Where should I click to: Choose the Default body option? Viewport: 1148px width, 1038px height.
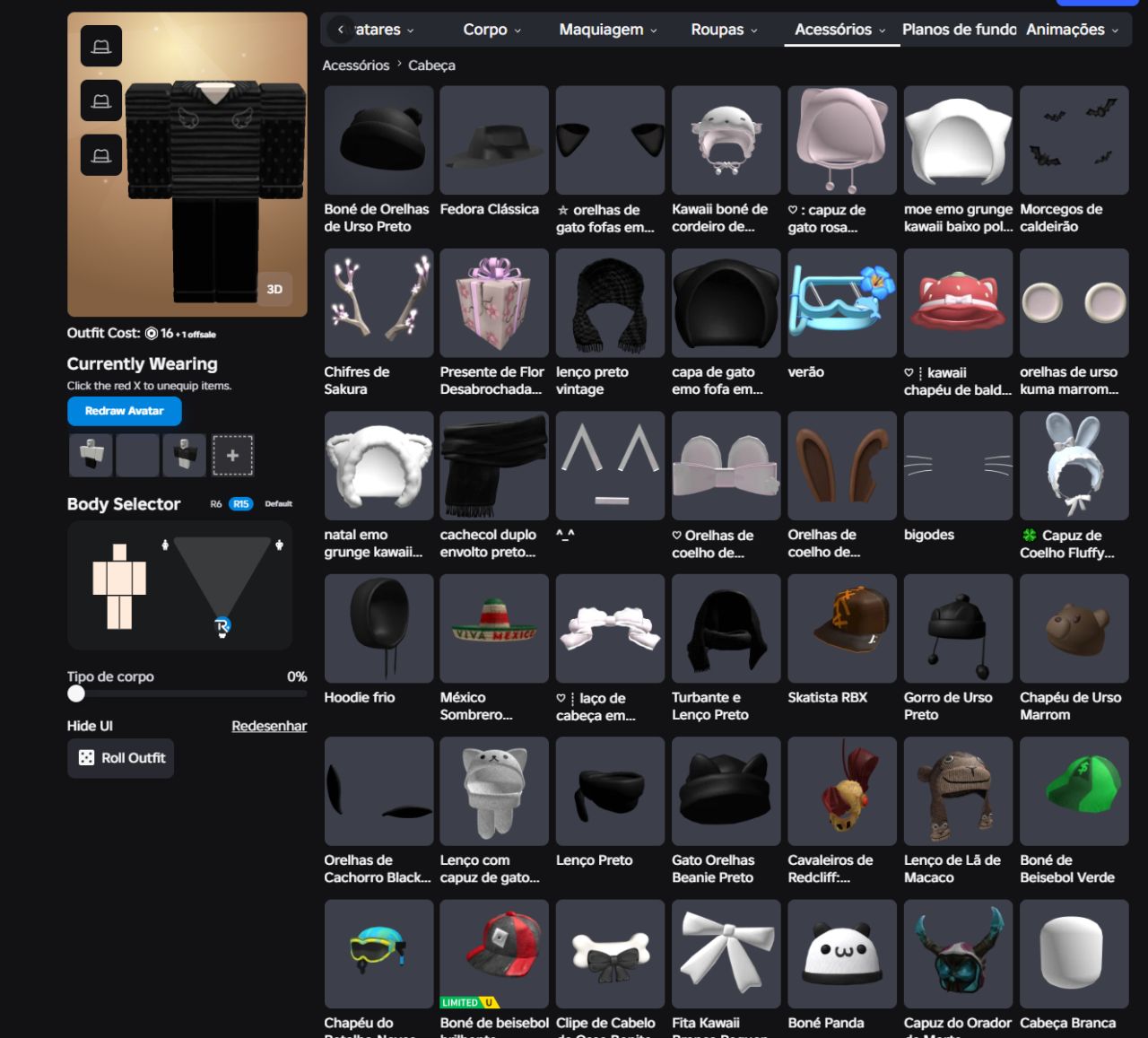[x=279, y=504]
